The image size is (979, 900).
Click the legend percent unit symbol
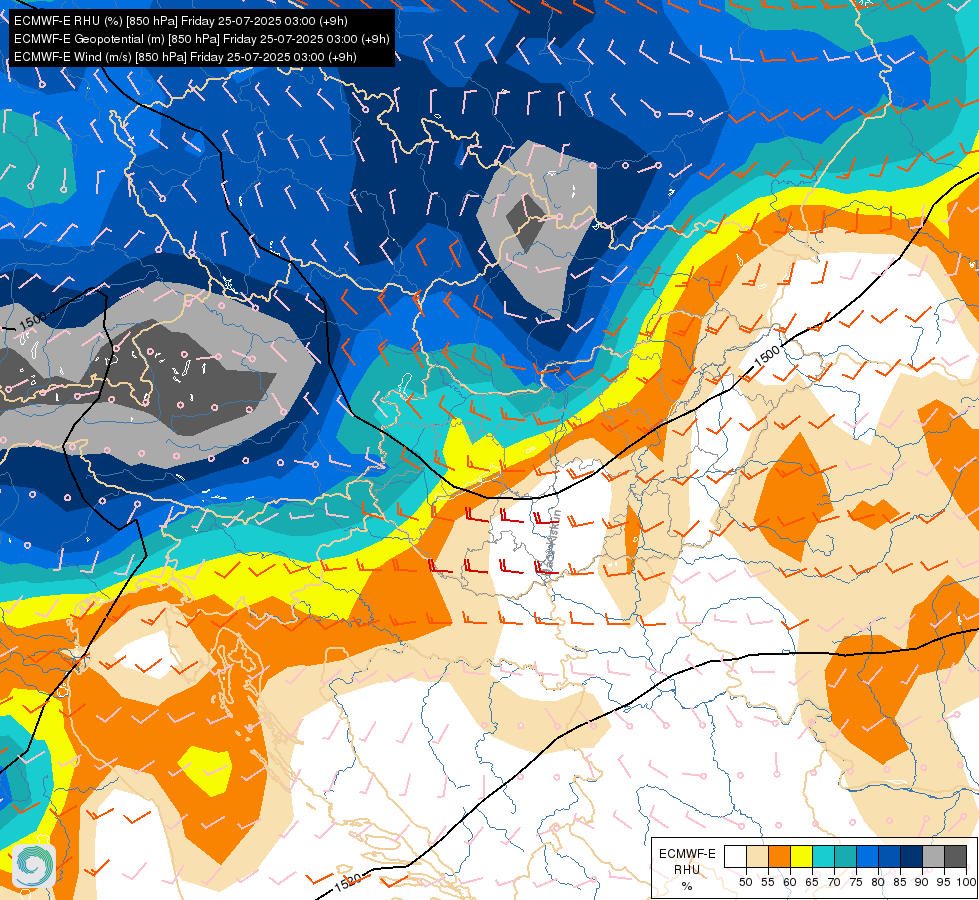(687, 886)
